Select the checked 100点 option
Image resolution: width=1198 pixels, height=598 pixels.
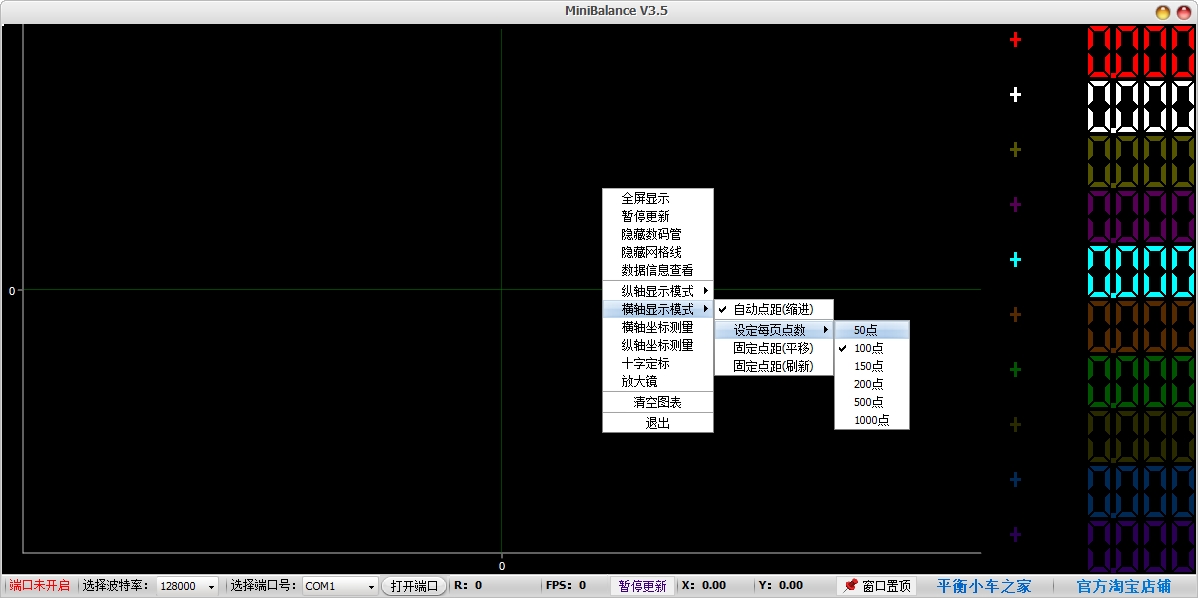868,348
